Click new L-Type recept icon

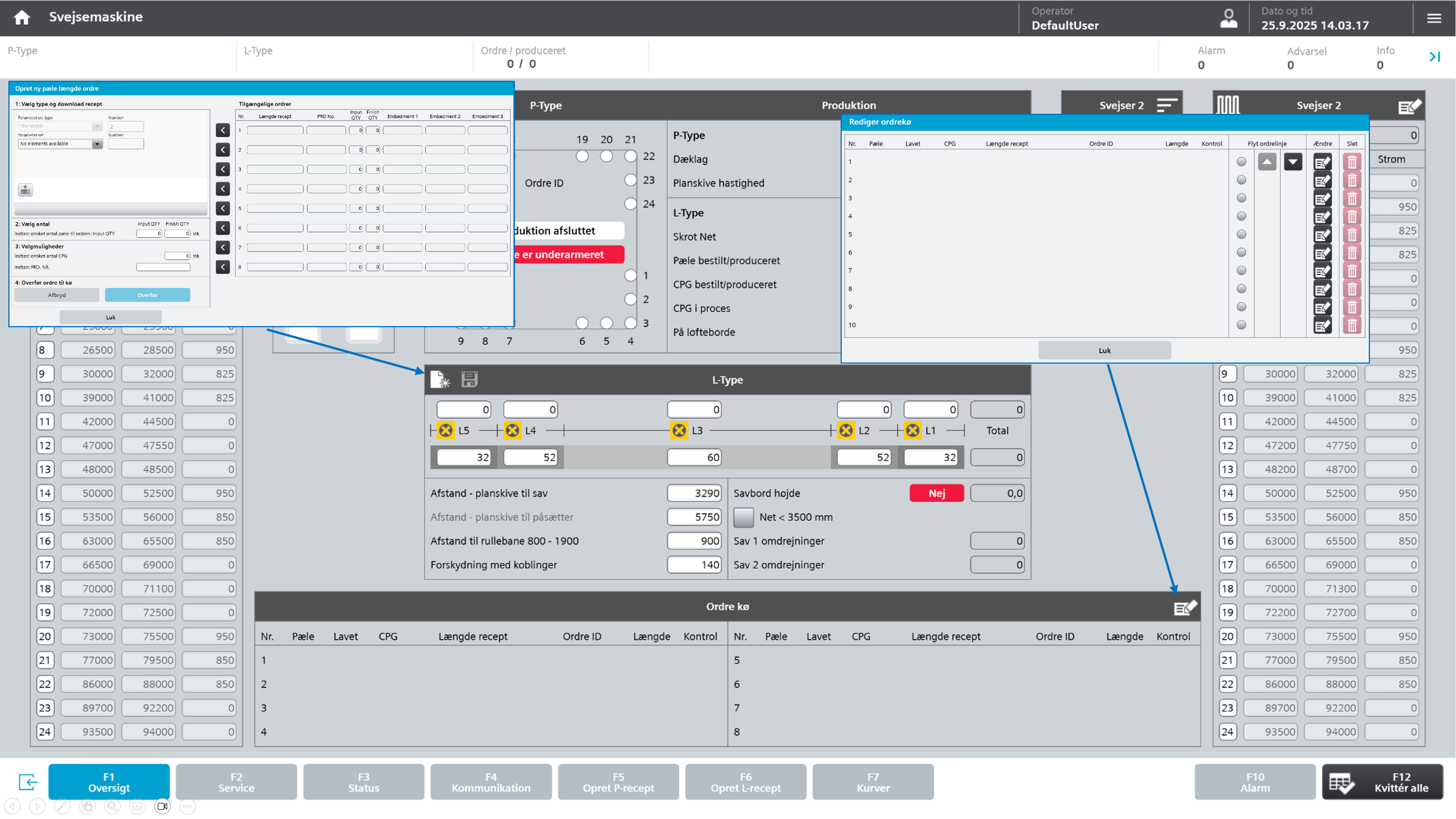pos(440,379)
